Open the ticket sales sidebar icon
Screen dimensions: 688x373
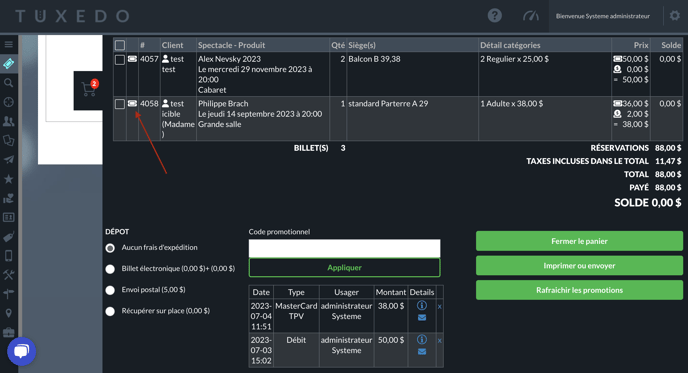point(8,64)
